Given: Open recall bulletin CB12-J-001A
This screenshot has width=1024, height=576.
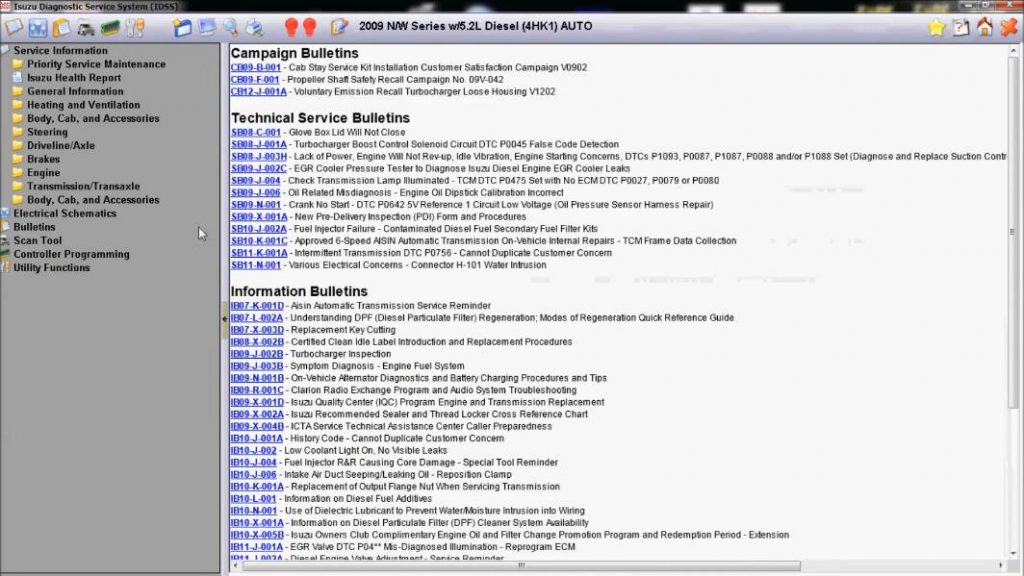Looking at the screenshot, I should tap(259, 92).
